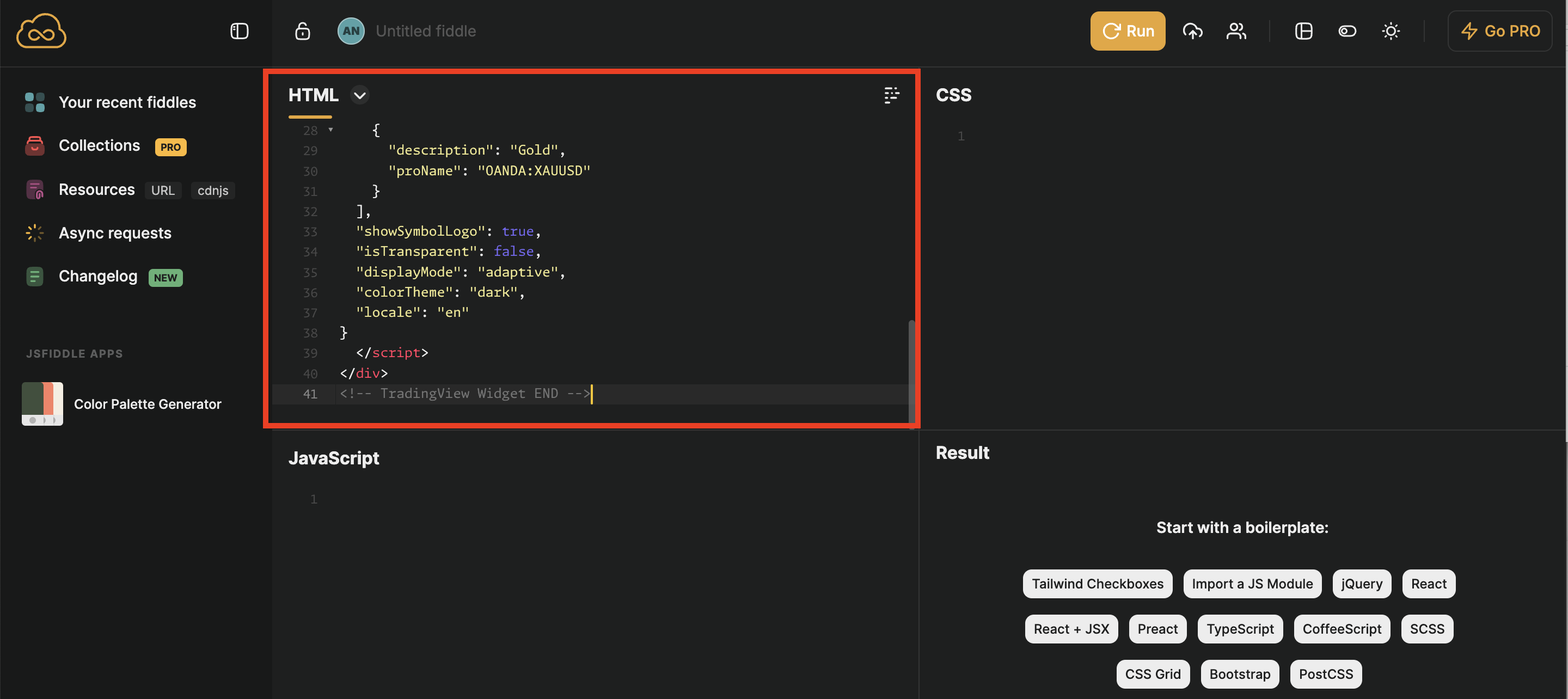Click the tidy code icon in HTML panel

pyautogui.click(x=891, y=95)
